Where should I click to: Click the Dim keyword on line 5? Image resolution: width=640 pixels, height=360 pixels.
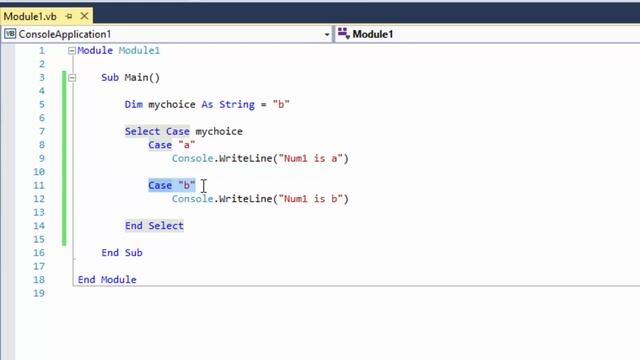click(134, 104)
